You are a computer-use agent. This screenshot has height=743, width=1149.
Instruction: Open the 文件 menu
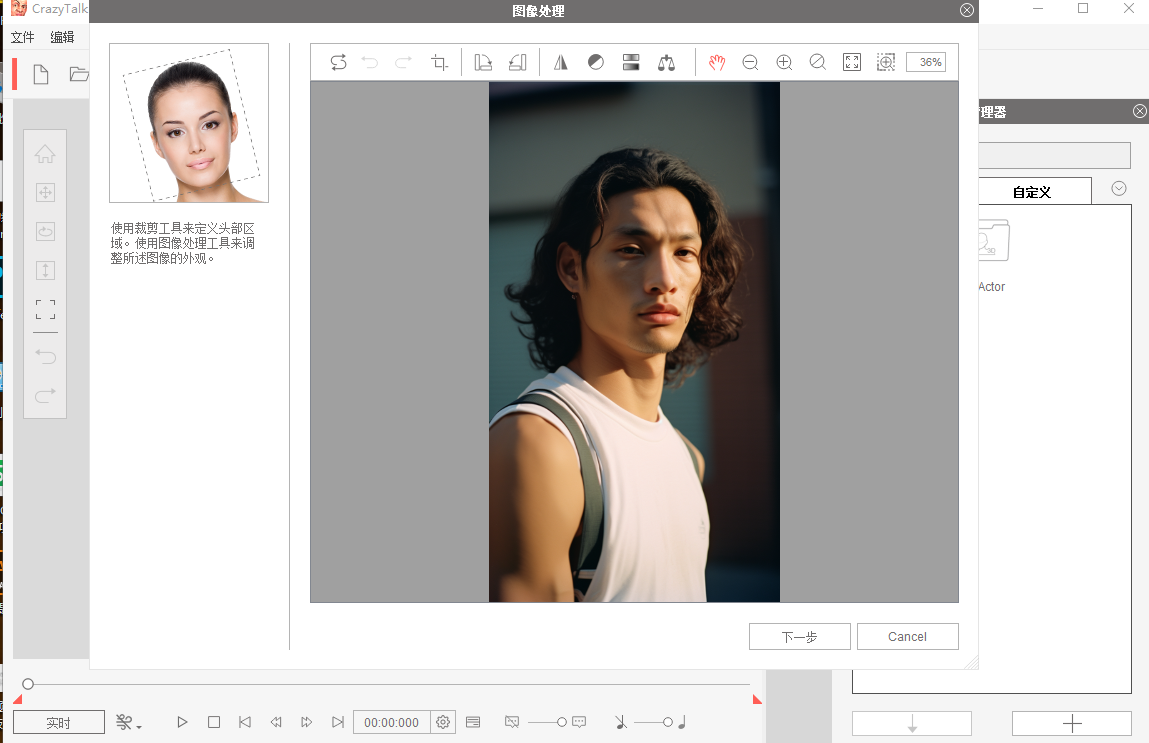click(22, 38)
